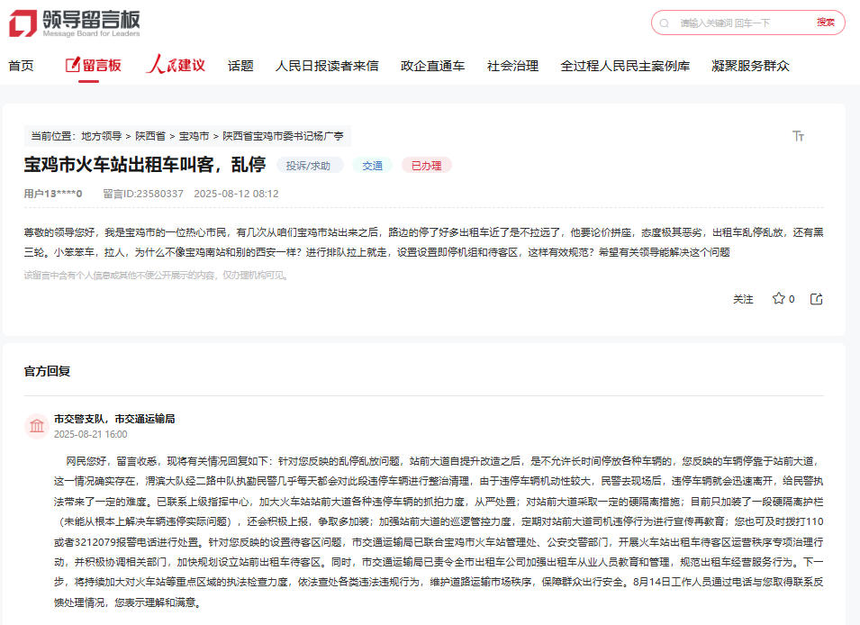Click the search magnifier icon
The width and height of the screenshot is (860, 625).
(664, 23)
